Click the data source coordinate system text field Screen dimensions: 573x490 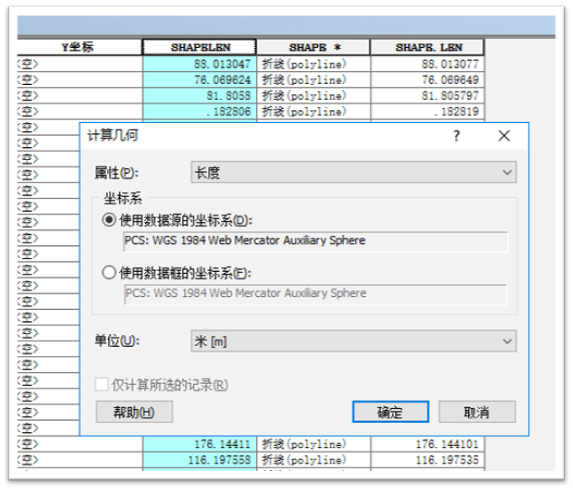click(x=315, y=242)
